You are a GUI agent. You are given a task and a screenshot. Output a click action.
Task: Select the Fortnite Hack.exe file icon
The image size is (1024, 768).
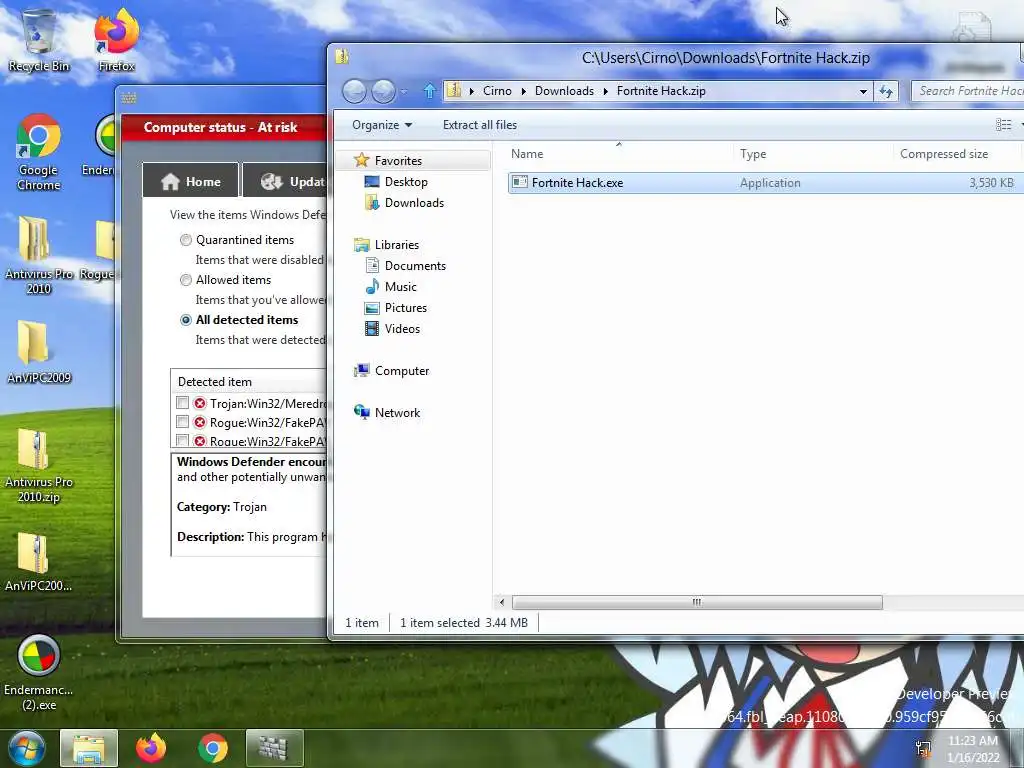[520, 182]
